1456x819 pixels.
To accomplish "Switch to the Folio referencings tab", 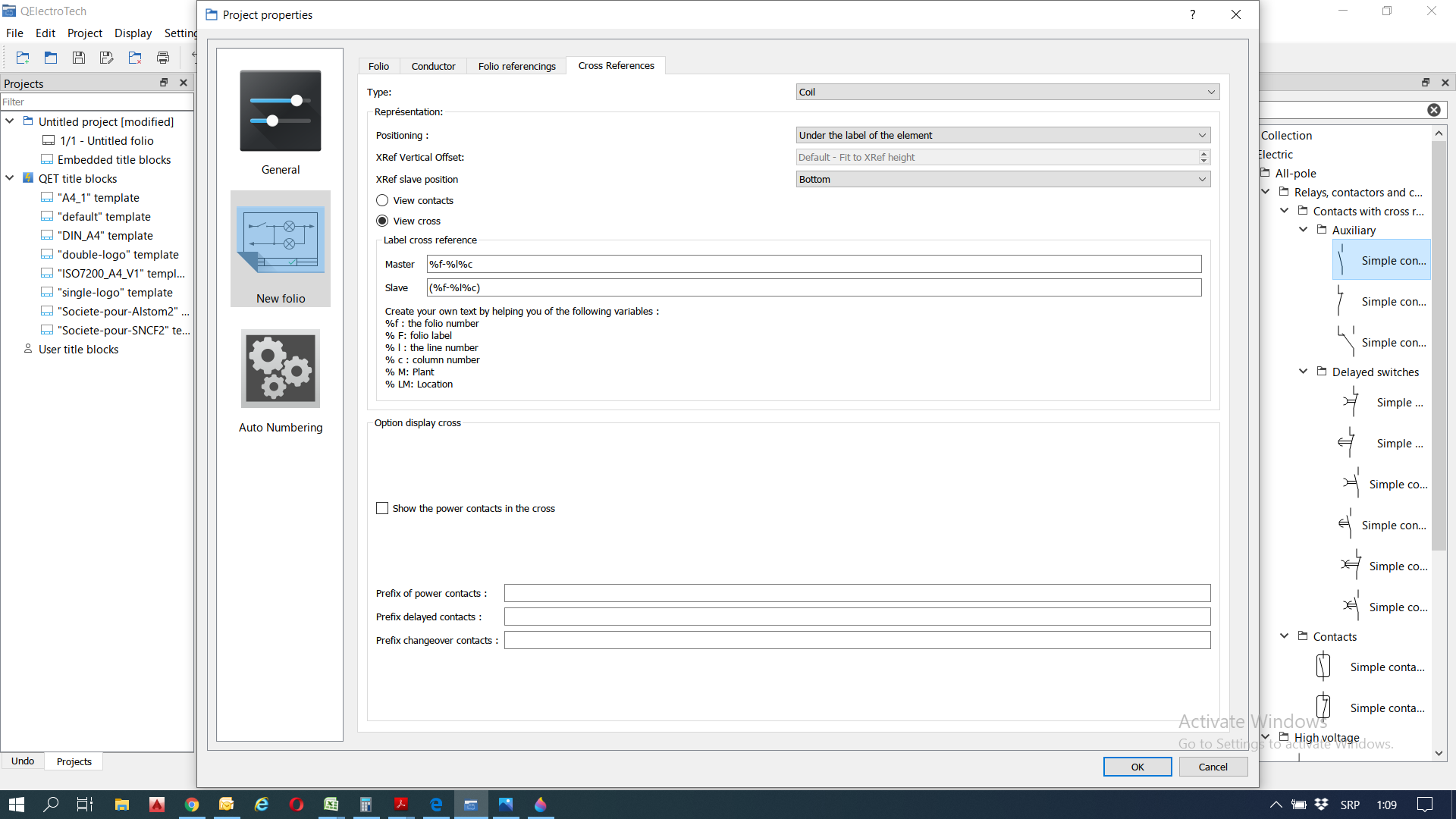I will (x=516, y=66).
